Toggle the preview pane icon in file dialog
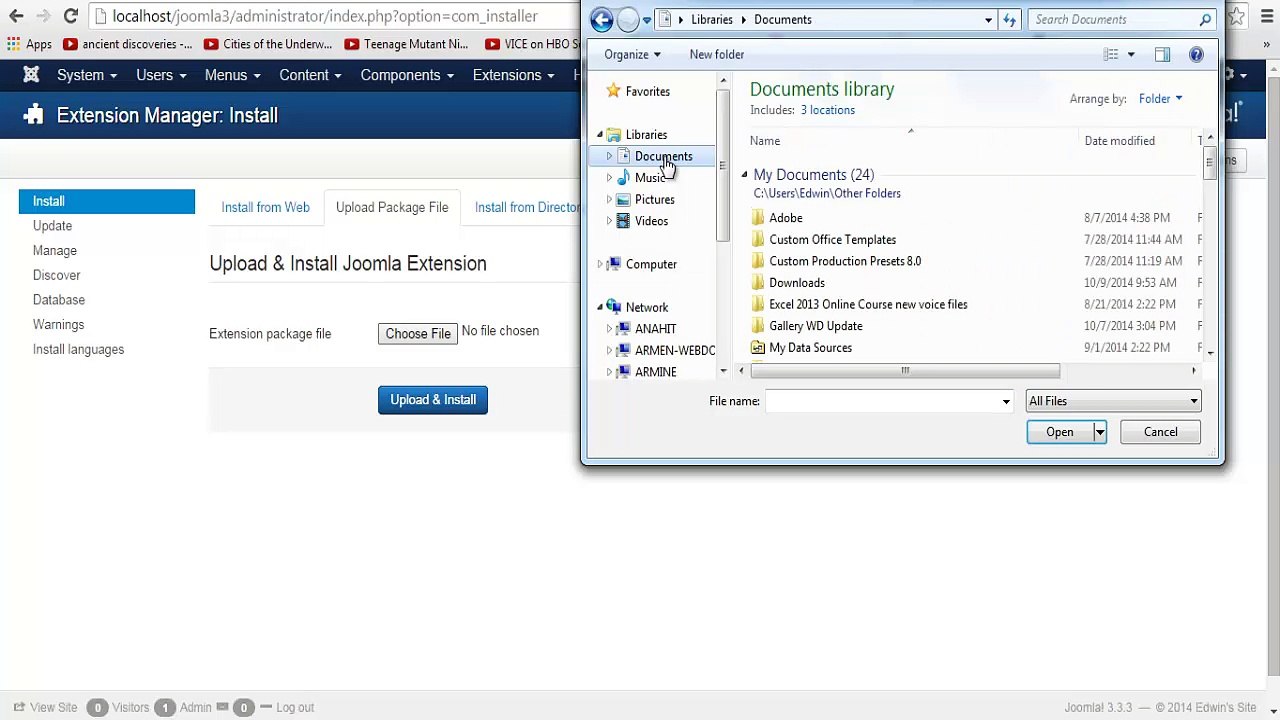This screenshot has height=720, width=1280. 1162,55
